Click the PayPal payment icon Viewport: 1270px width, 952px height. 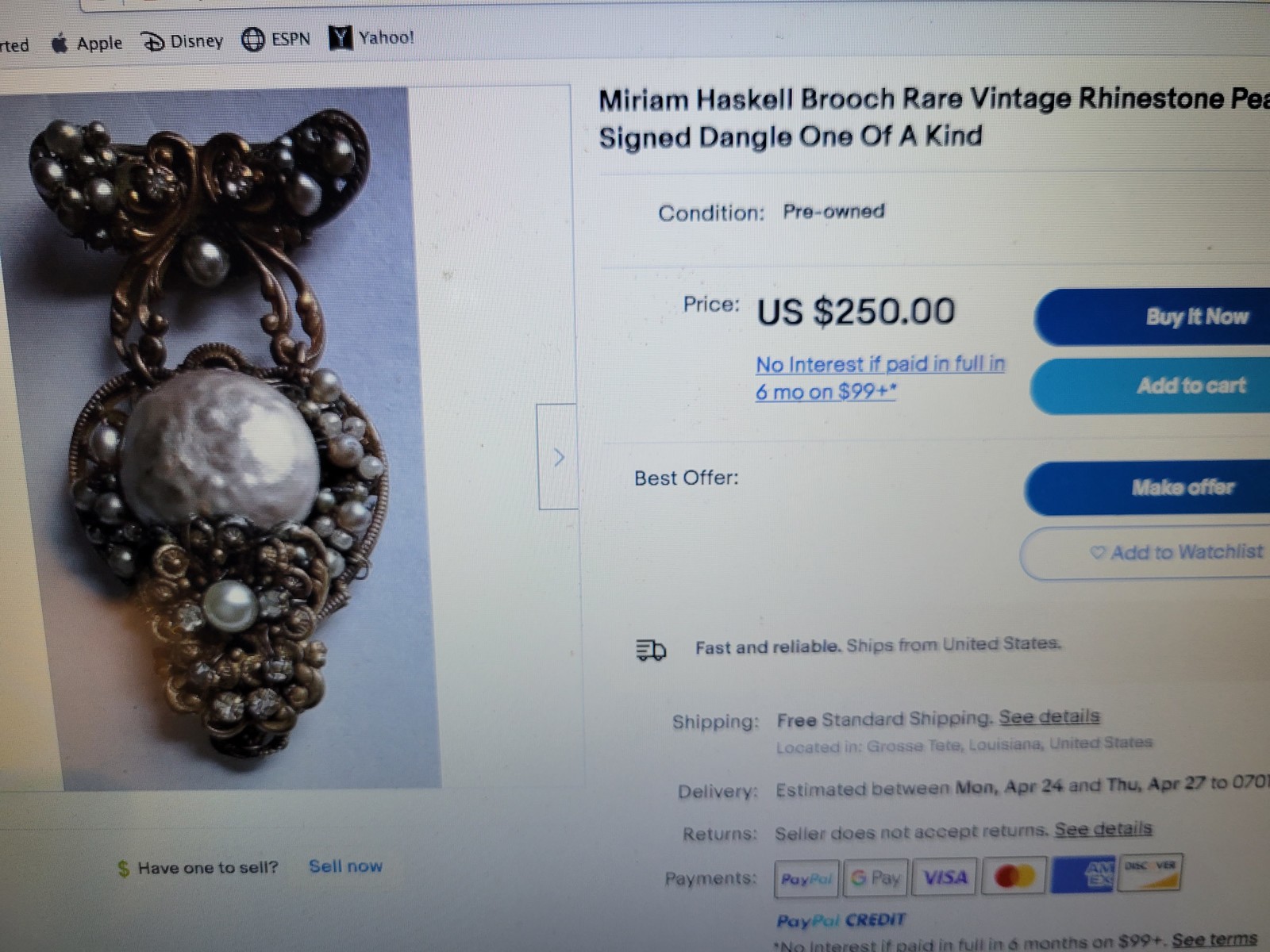pyautogui.click(x=806, y=878)
